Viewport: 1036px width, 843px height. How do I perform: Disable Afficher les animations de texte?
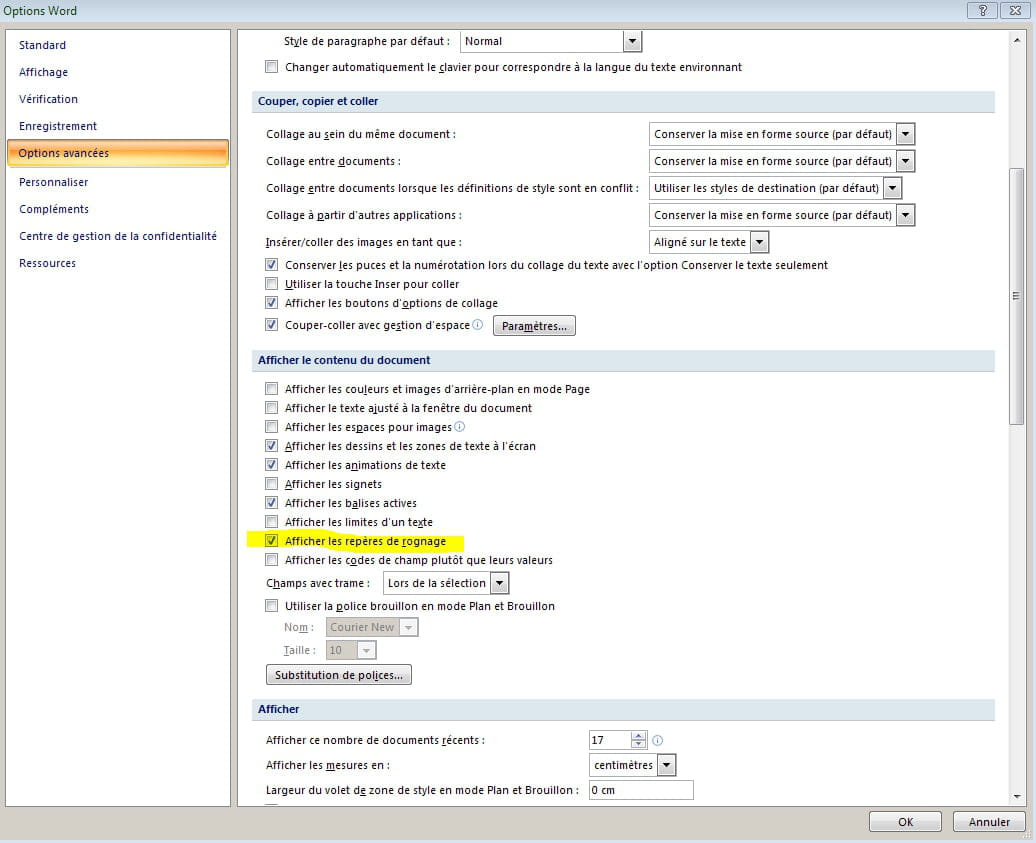point(272,465)
